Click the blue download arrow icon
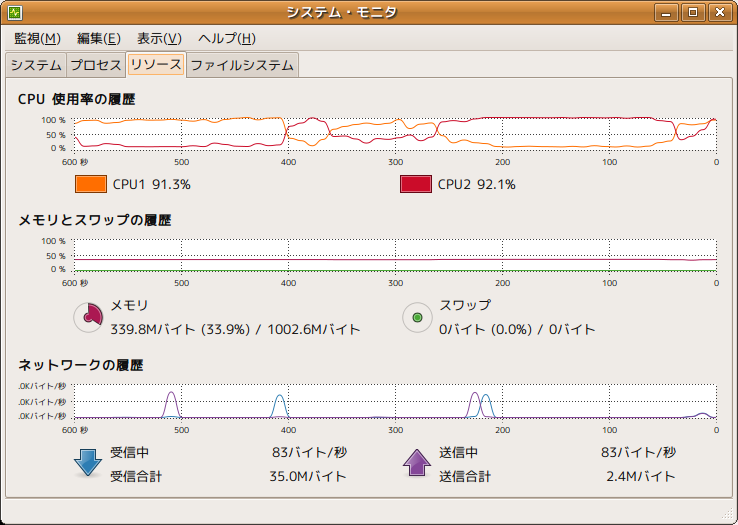Screen dimensions: 738x525 click(x=89, y=464)
